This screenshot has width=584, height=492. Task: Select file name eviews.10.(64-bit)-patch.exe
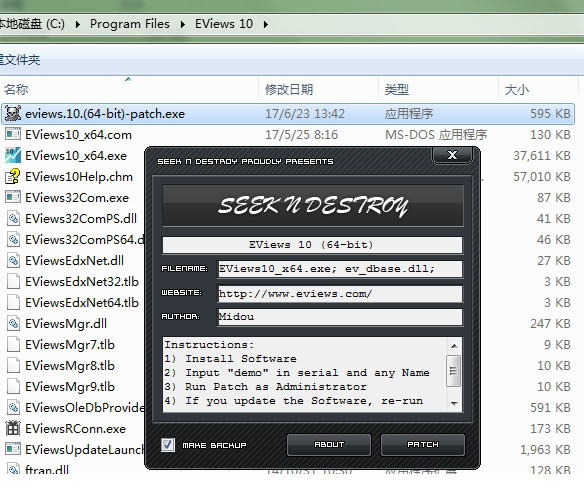tap(105, 114)
